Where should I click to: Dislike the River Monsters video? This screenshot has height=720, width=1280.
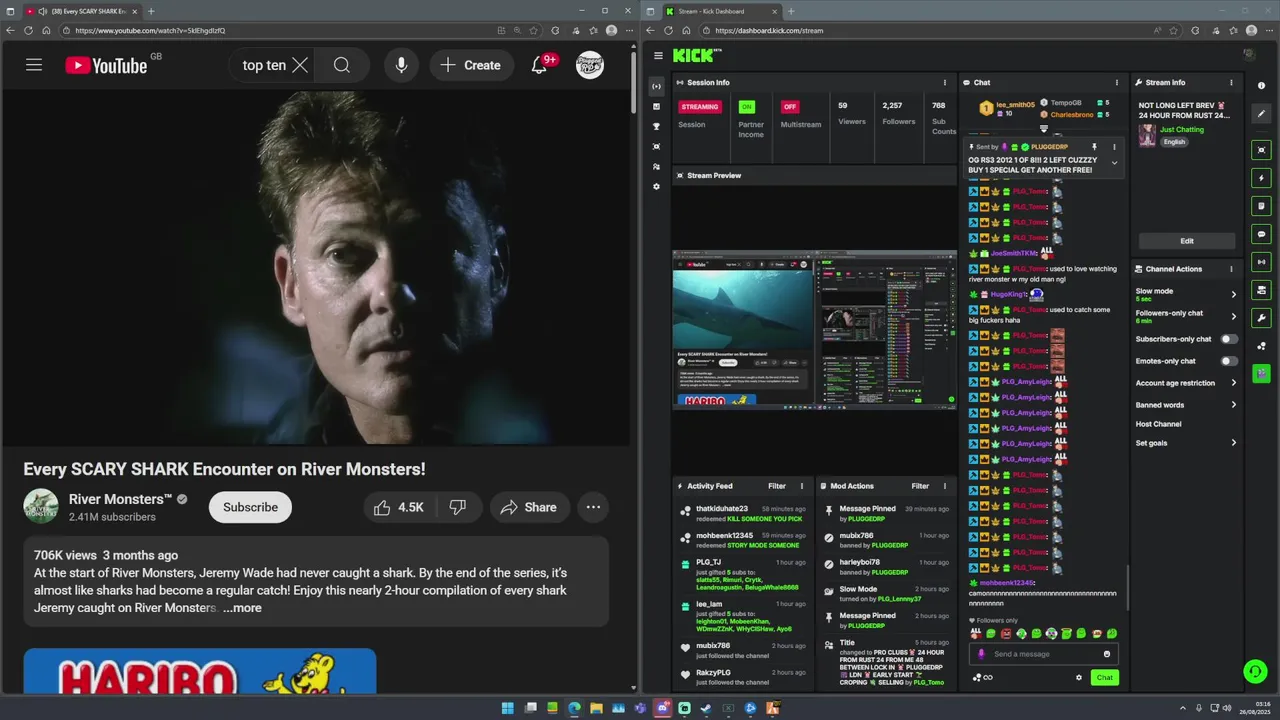point(458,507)
